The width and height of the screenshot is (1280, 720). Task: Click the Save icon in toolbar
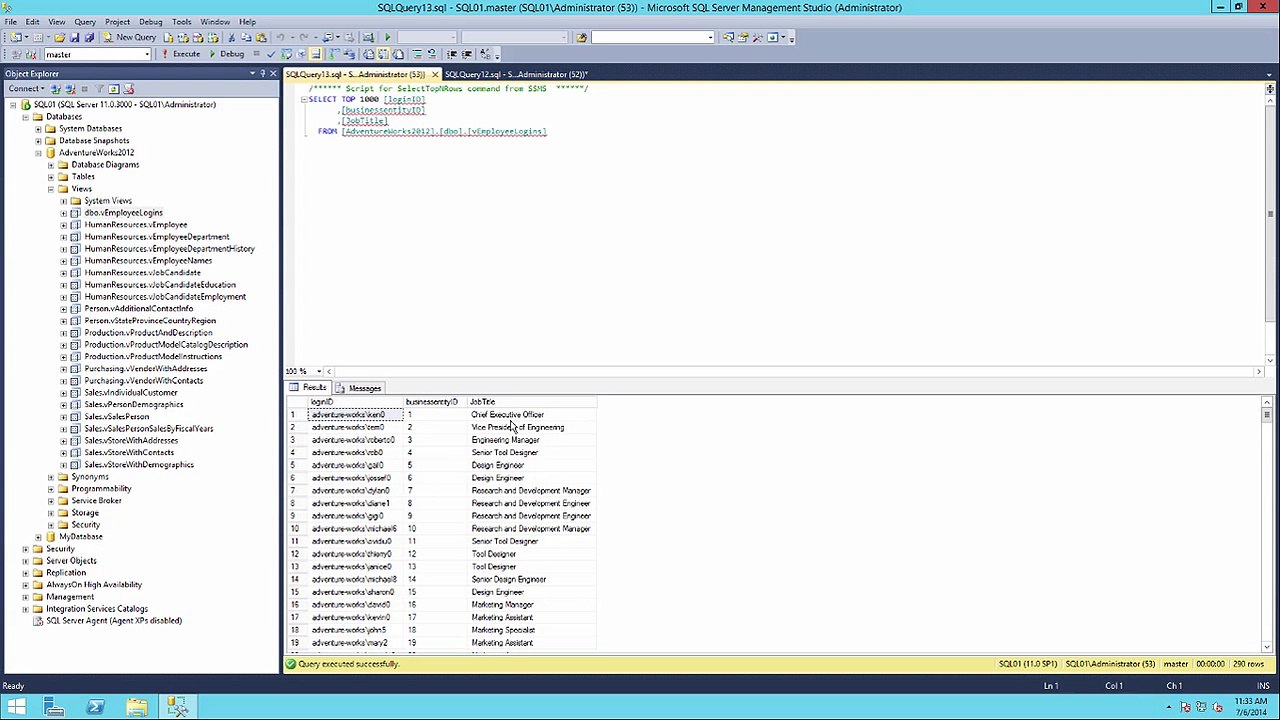click(x=75, y=37)
